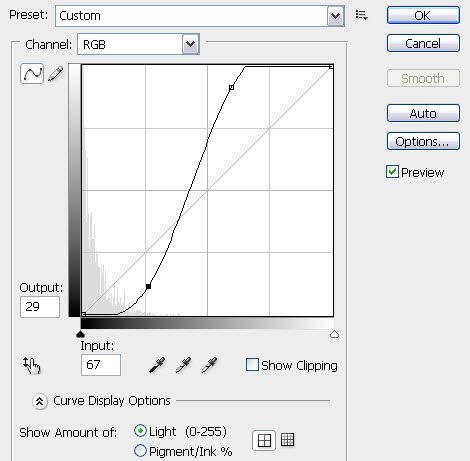Click the black point input slider

(80, 334)
